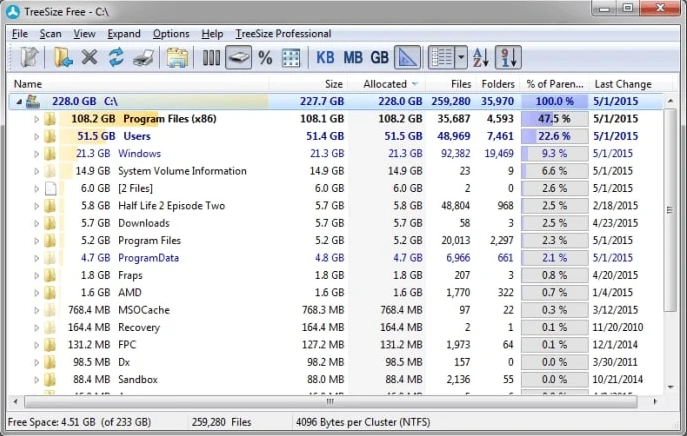Click the vertical scrollbar thumb
The height and width of the screenshot is (436, 687).
pyautogui.click(x=670, y=210)
